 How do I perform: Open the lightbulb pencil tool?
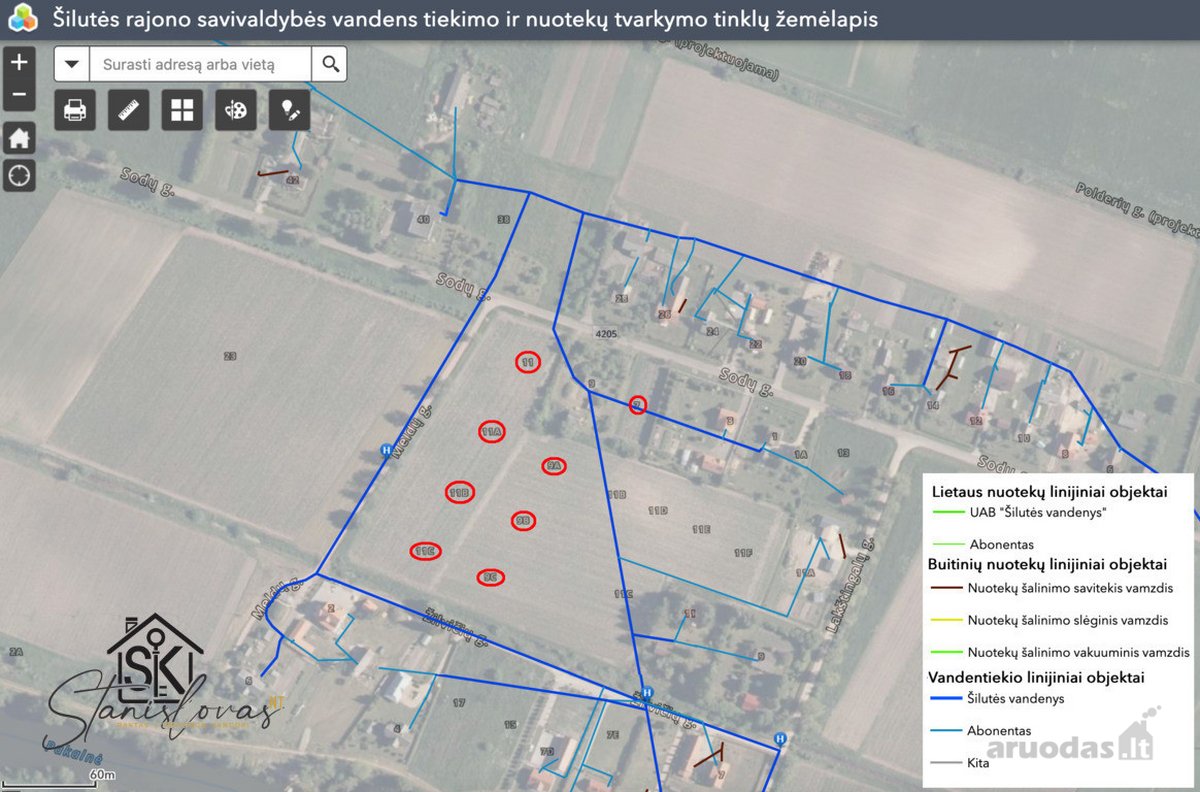[x=289, y=110]
